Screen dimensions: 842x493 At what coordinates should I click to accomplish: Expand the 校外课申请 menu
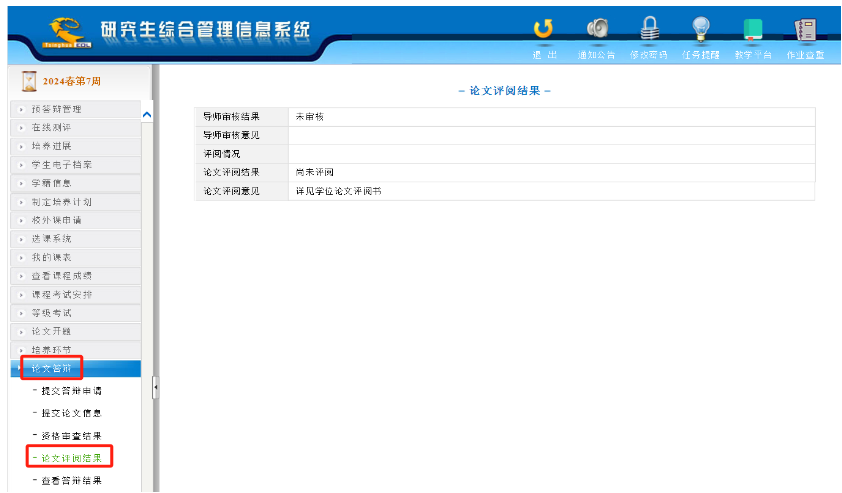click(x=76, y=220)
